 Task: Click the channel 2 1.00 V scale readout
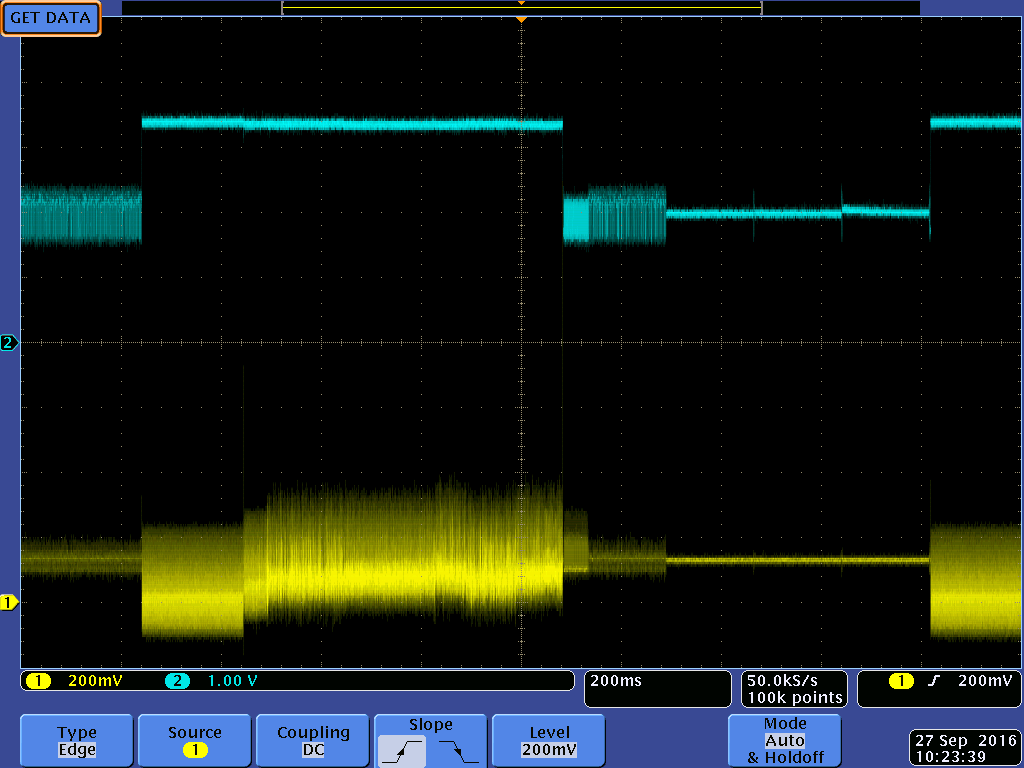232,680
